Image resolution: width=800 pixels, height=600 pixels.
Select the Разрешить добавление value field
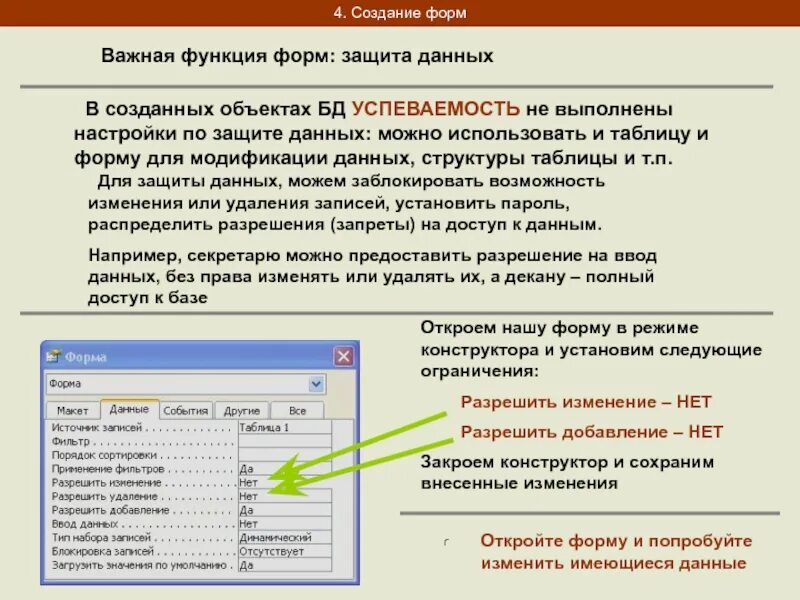pyautogui.click(x=285, y=510)
